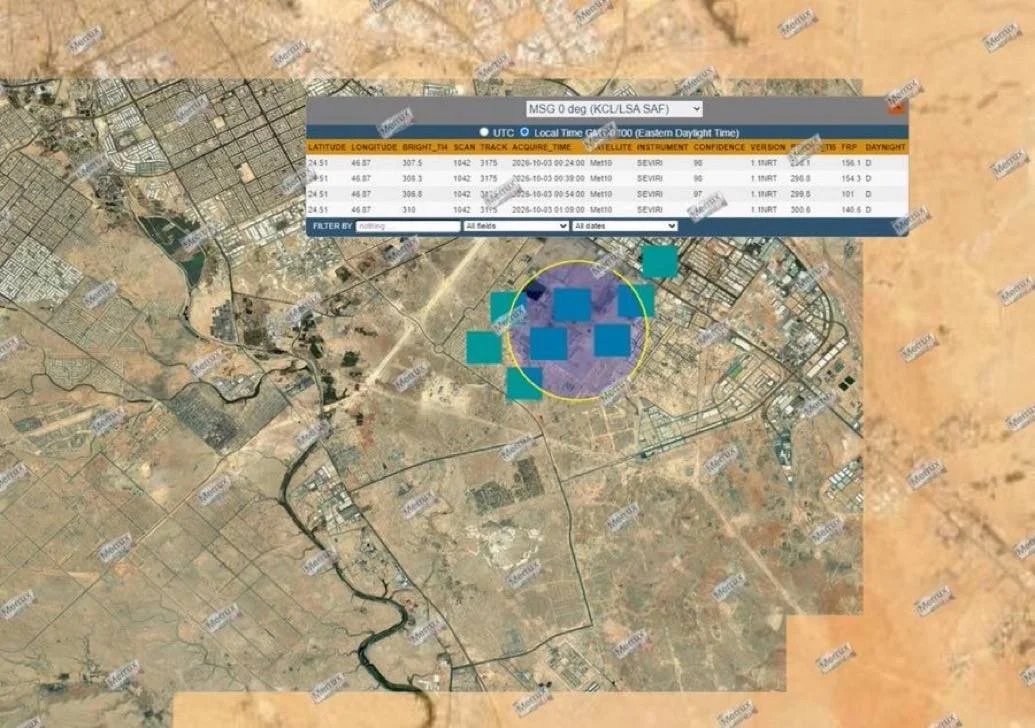Sort by the ACQUIRE_TIME column header
Viewport: 1035px width, 728px height.
[x=541, y=147]
